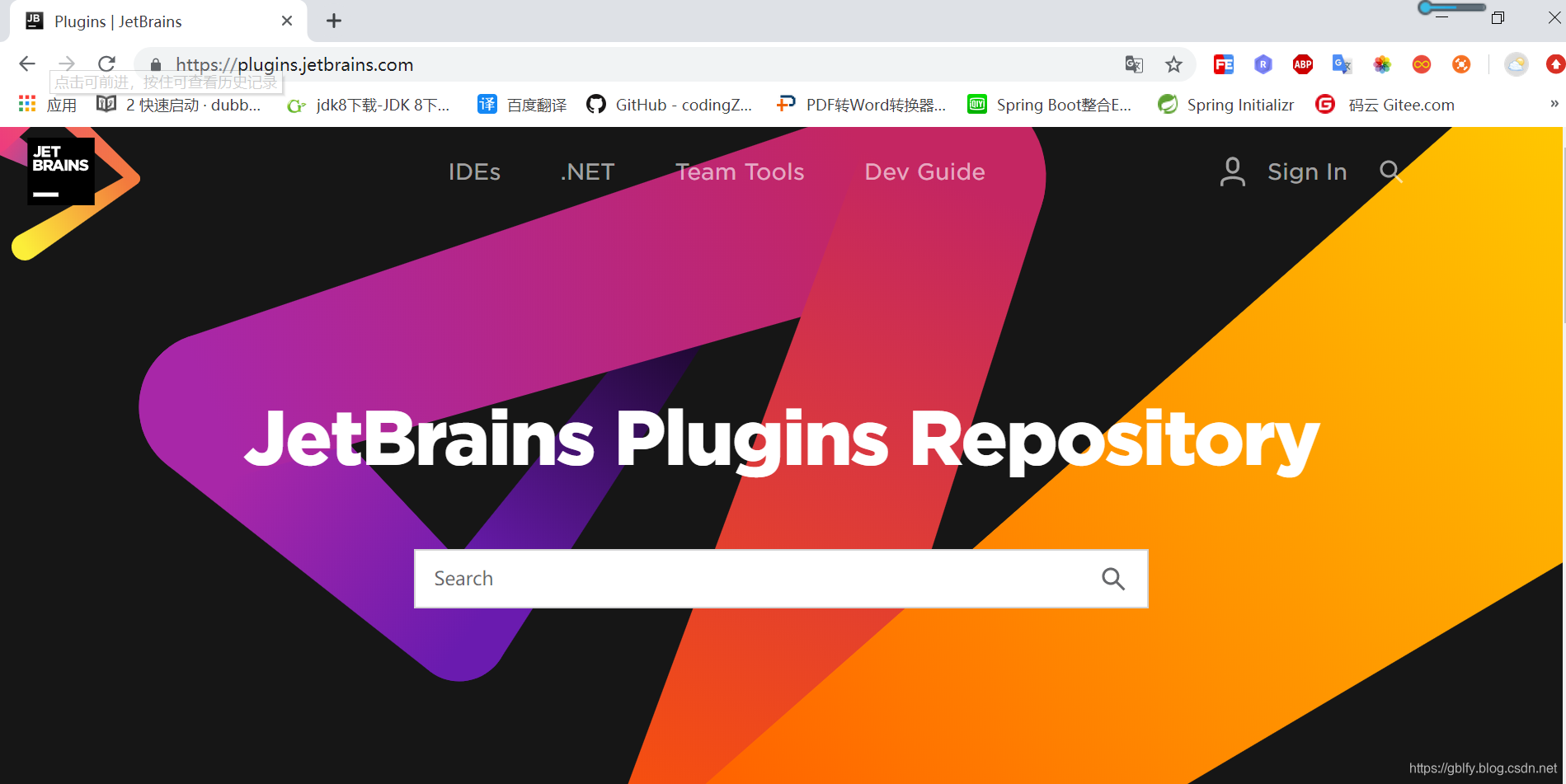Click the magnifier inside the Search box
This screenshot has height=784, width=1566.
click(1113, 579)
